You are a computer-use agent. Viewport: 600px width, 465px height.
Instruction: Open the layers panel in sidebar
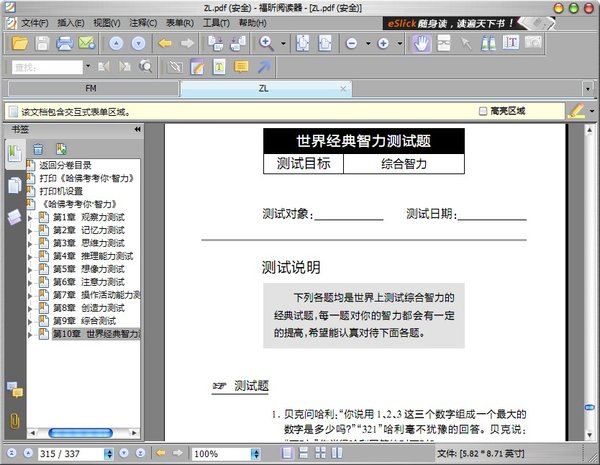click(x=15, y=217)
